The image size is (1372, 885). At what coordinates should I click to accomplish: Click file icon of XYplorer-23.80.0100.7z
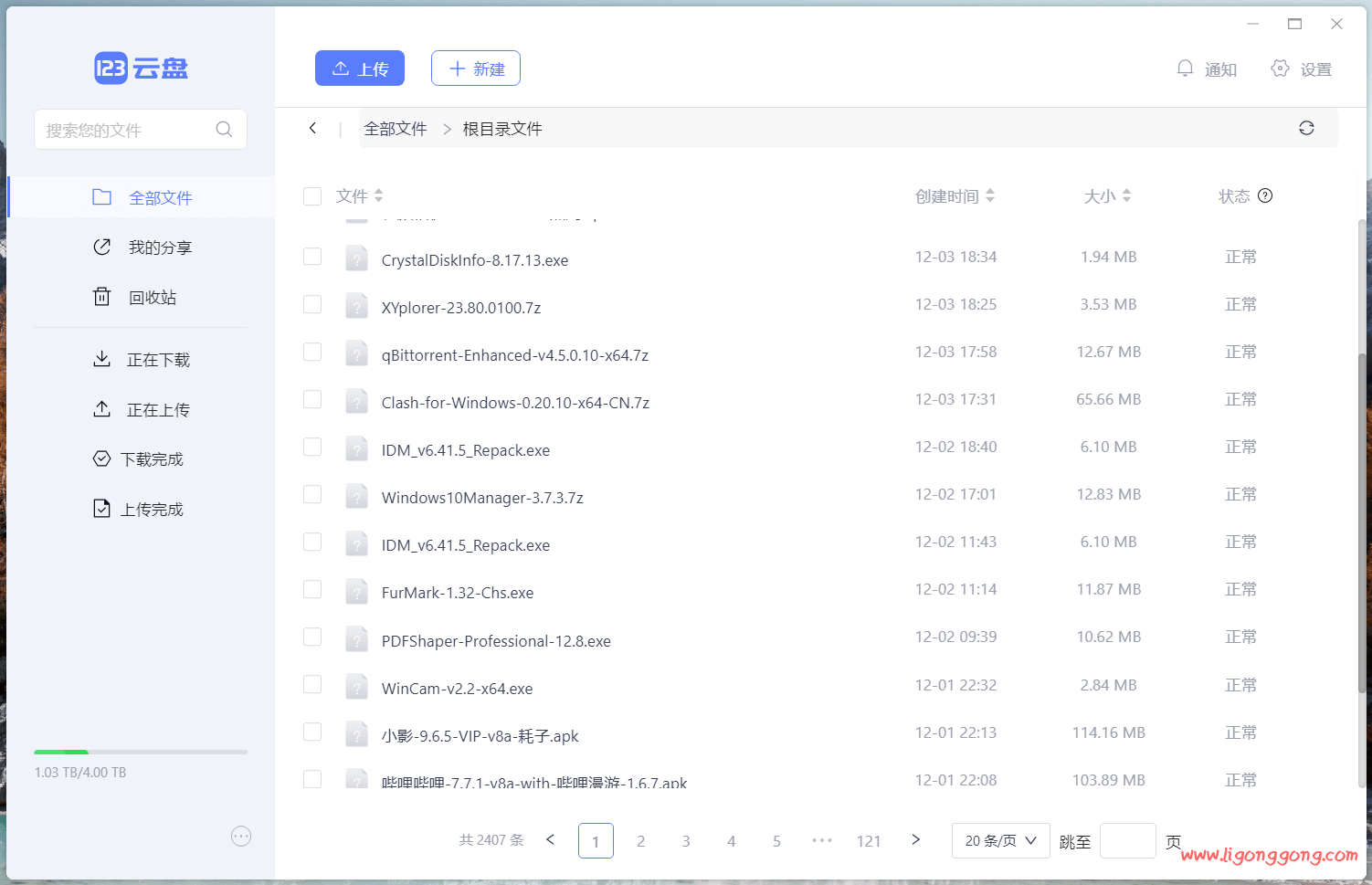(x=356, y=307)
